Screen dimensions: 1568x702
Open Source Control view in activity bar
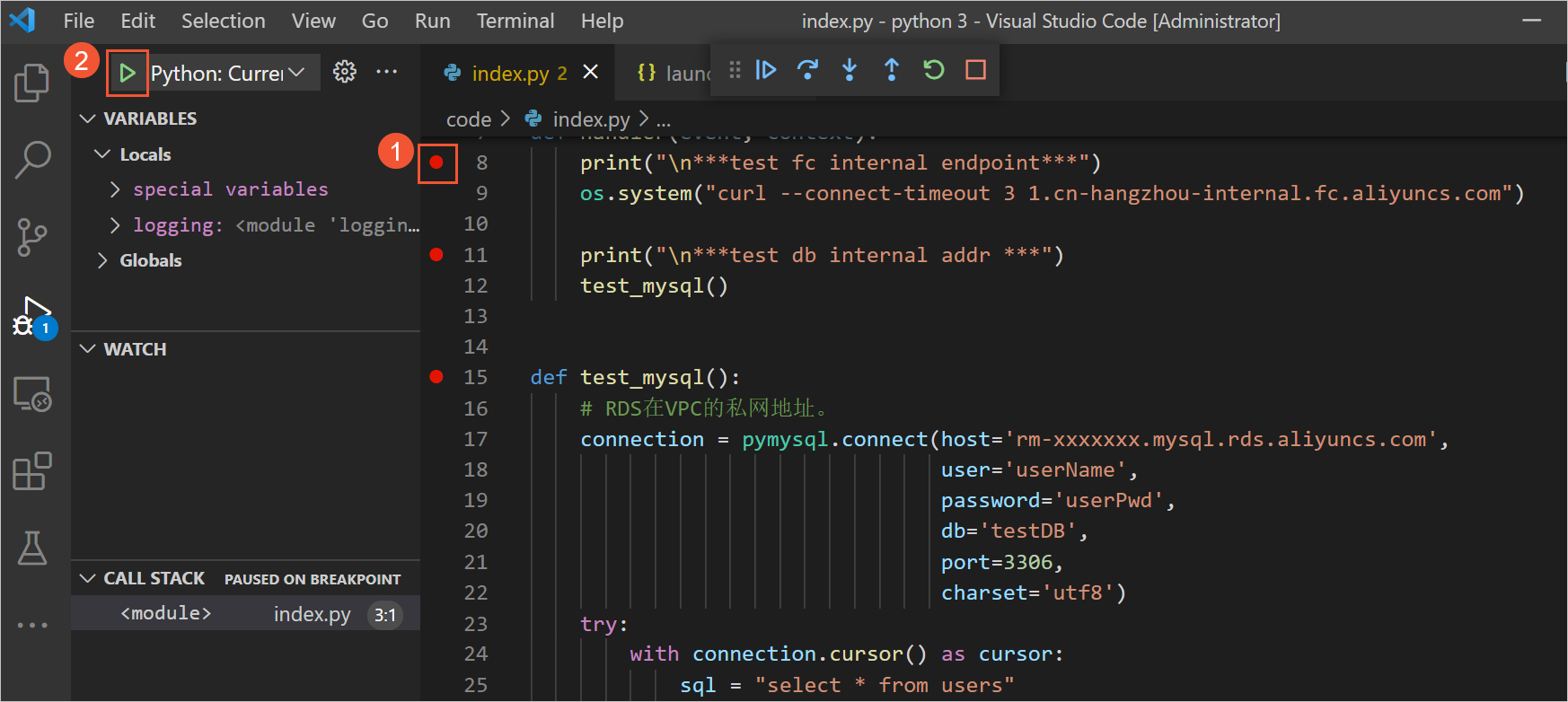(32, 238)
